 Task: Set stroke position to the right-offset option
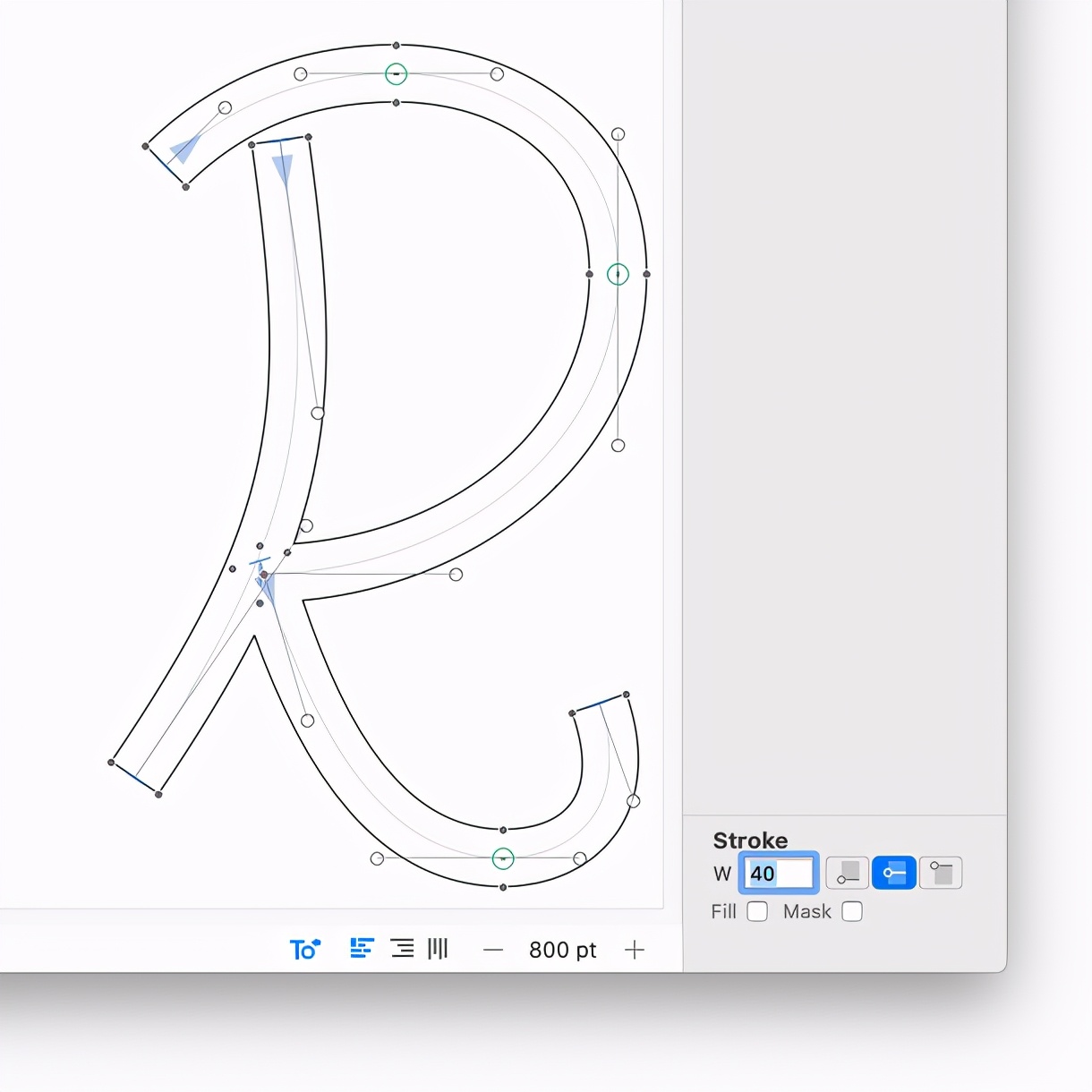pos(941,873)
